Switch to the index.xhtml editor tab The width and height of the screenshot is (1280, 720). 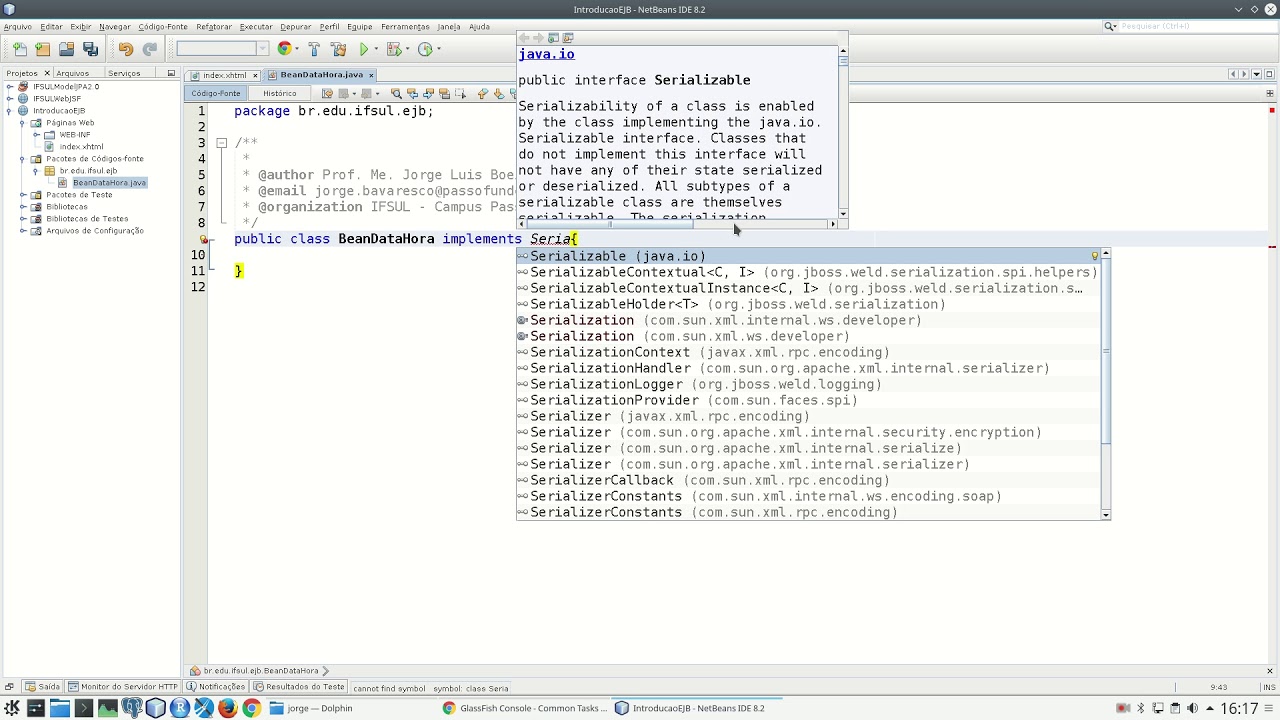pyautogui.click(x=225, y=75)
